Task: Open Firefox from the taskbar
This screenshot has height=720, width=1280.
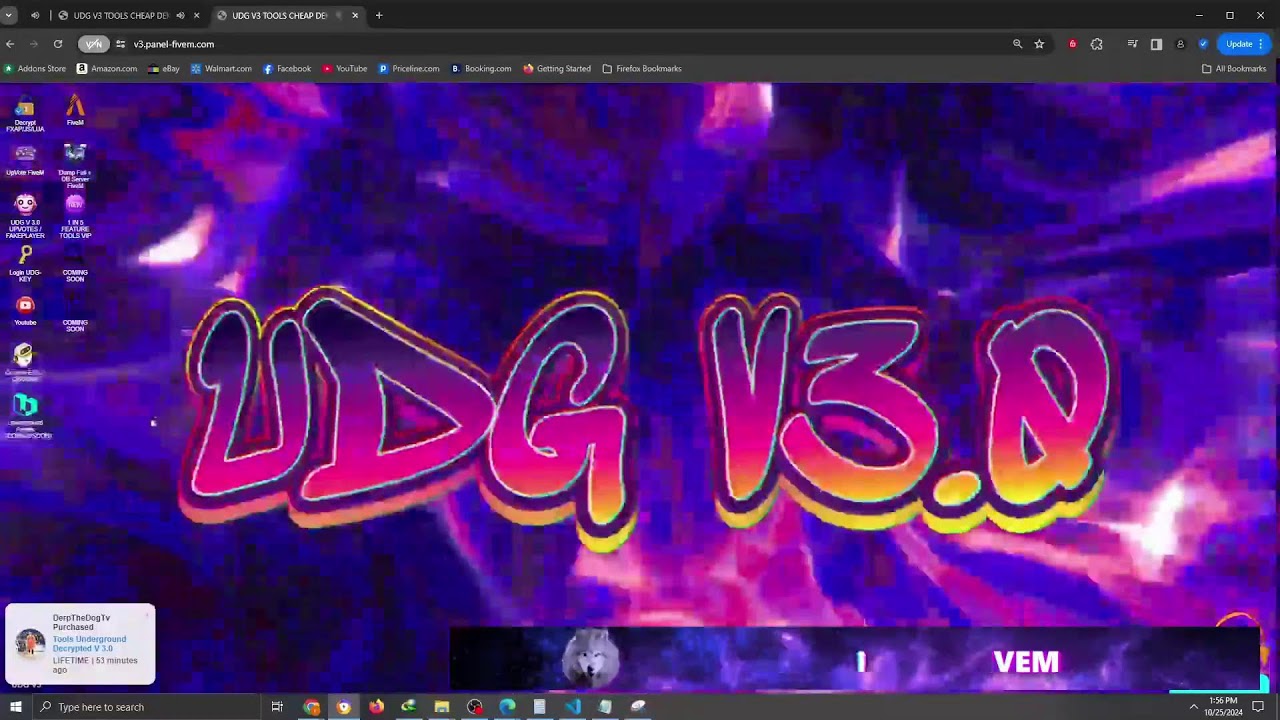Action: coord(376,707)
